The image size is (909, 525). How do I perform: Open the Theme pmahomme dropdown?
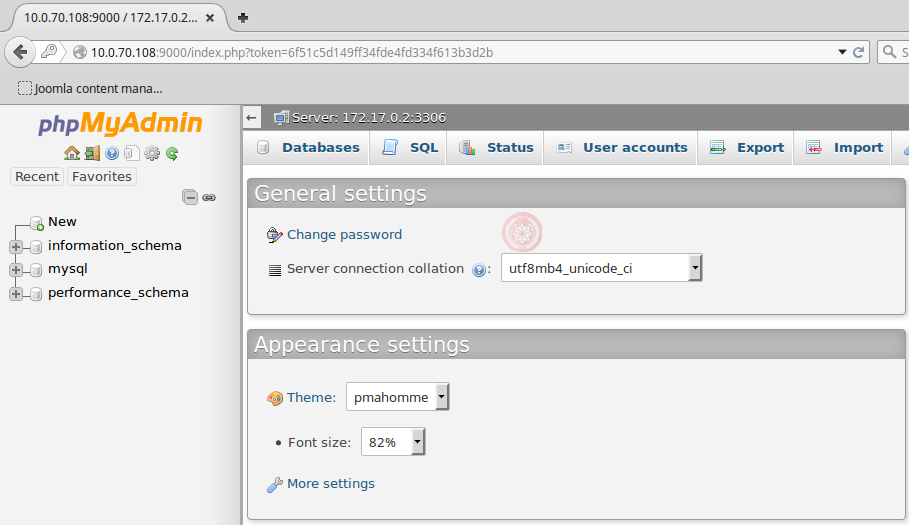click(x=397, y=398)
